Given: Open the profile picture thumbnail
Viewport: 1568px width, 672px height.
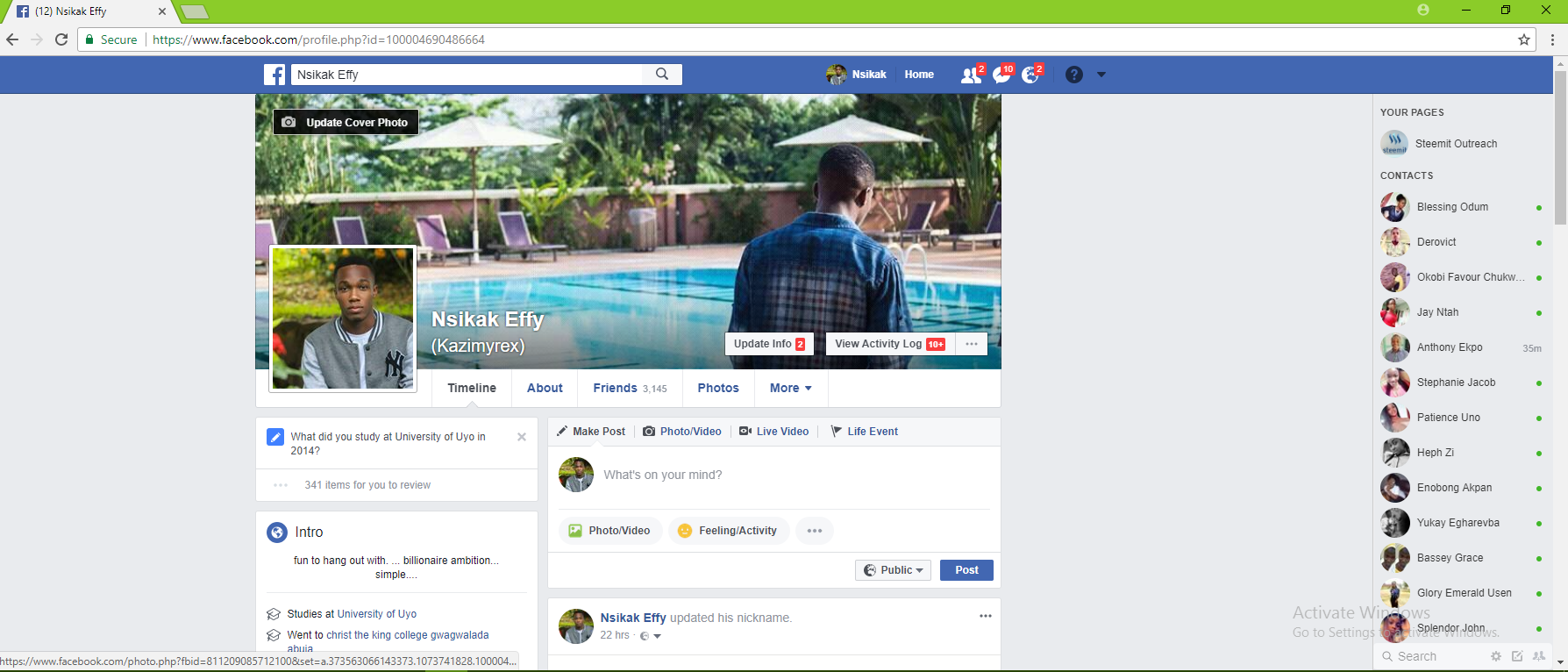Looking at the screenshot, I should [343, 318].
